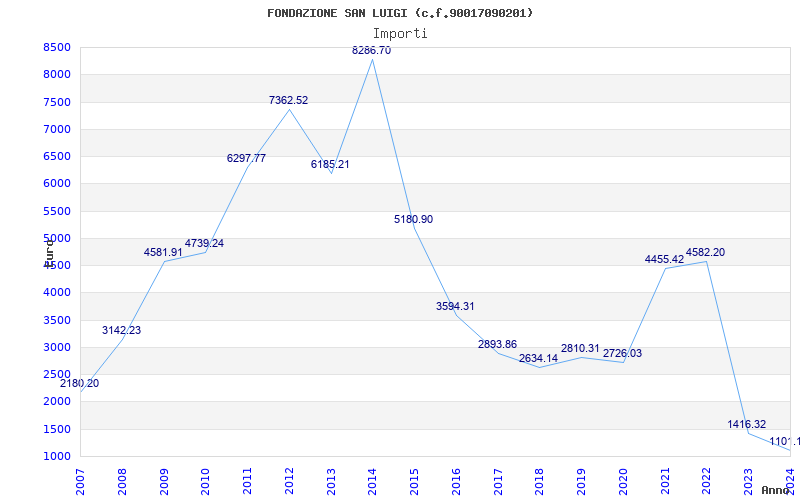Screen dimensions: 800x500
Task: Select the 4455.42 data label
Action: click(664, 259)
